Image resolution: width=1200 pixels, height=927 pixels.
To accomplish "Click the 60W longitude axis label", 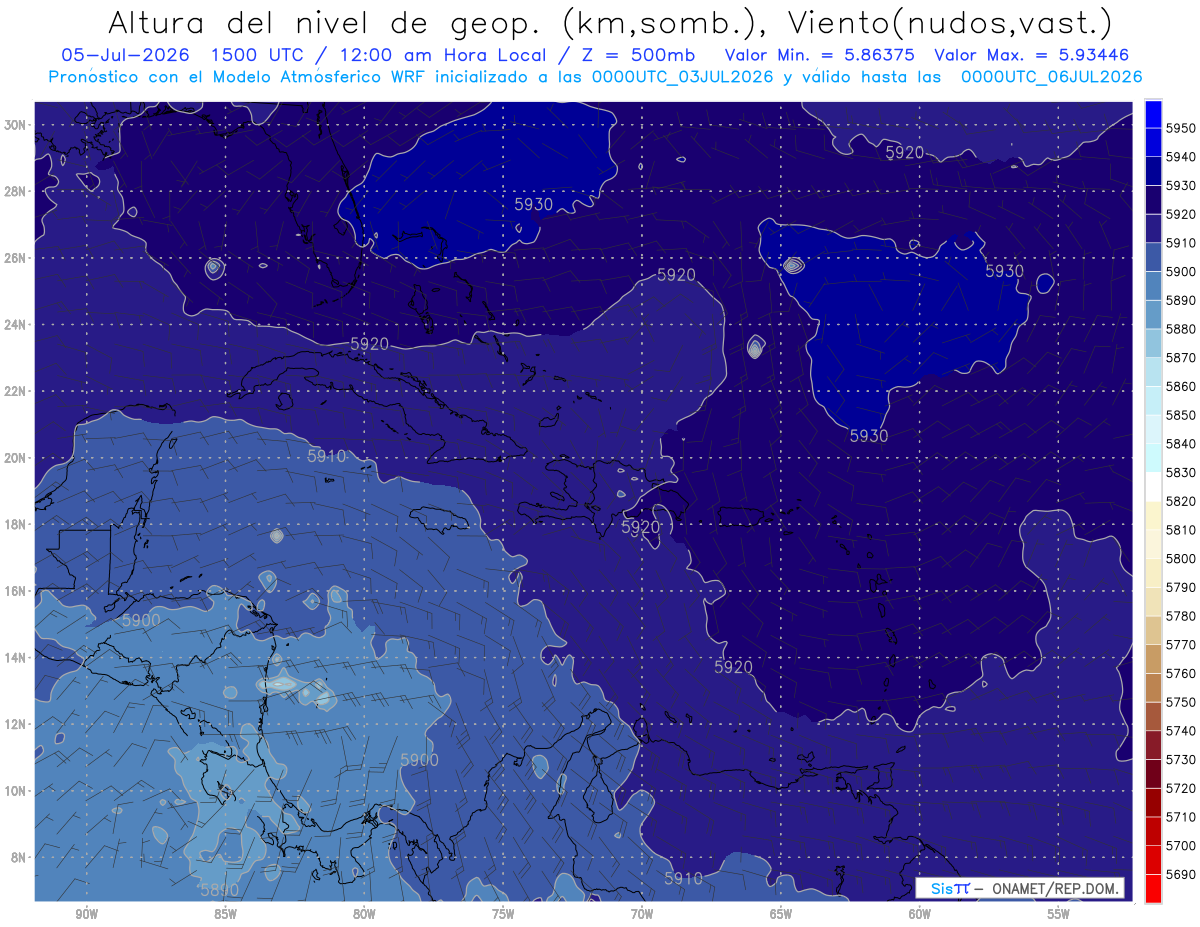I will (x=920, y=914).
